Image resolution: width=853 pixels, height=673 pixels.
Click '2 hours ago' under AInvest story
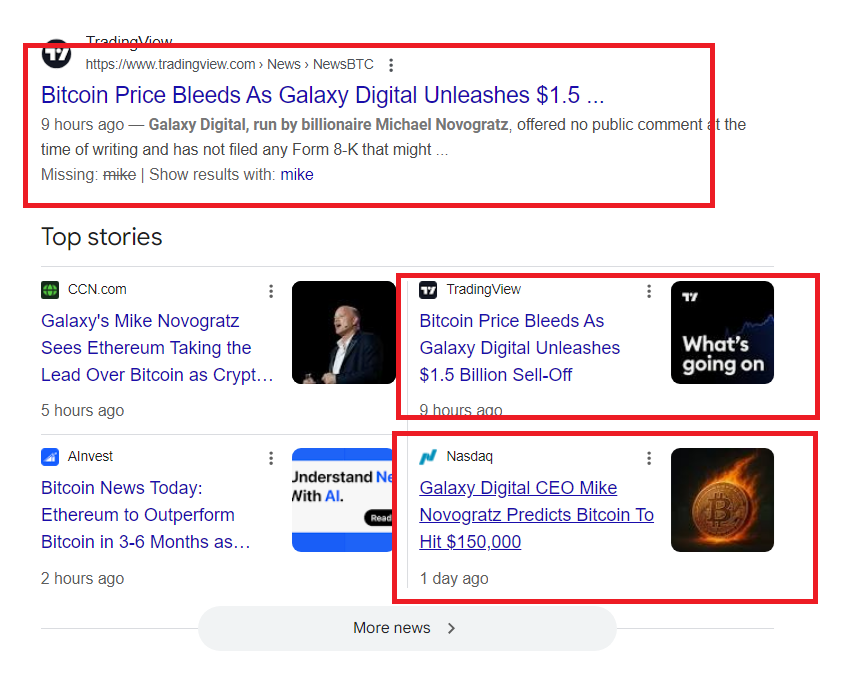click(83, 578)
